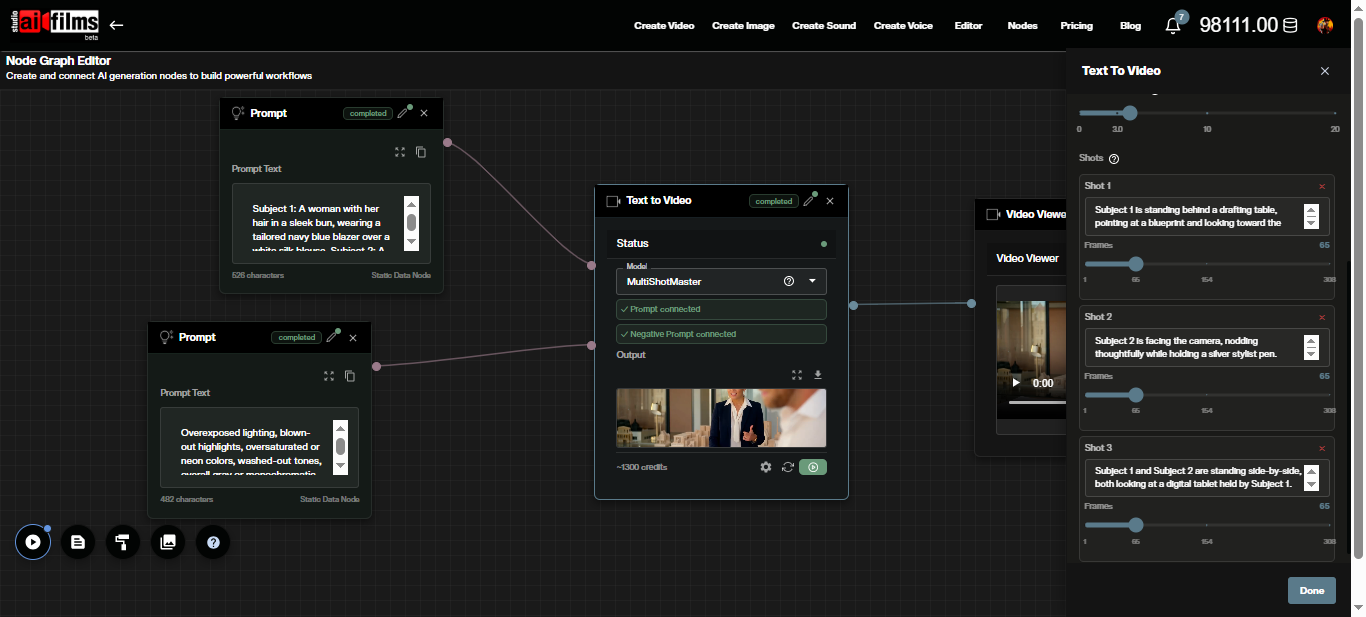Copy prompt text using the copy icon

[421, 152]
